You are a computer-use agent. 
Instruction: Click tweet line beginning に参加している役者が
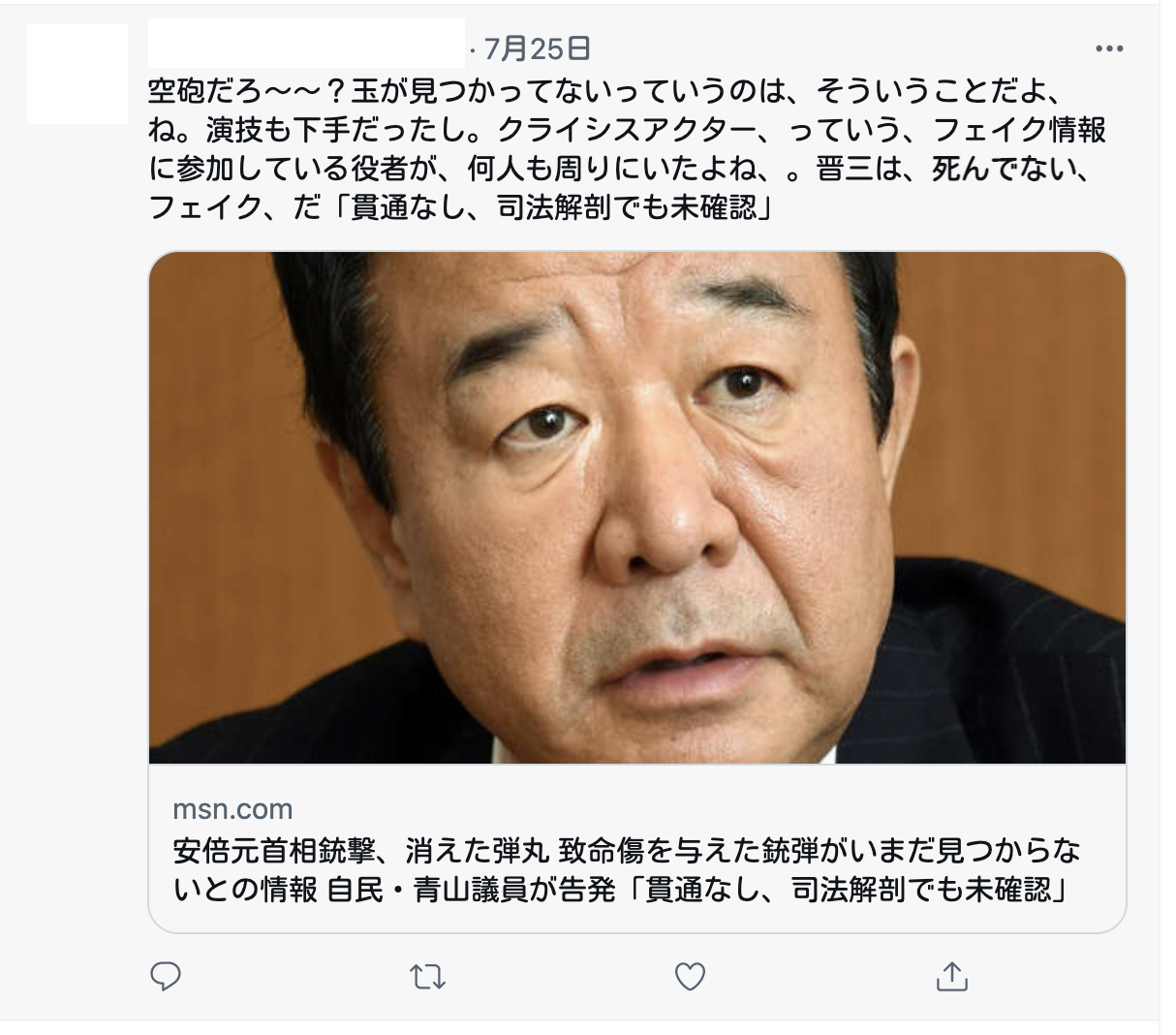point(620,168)
